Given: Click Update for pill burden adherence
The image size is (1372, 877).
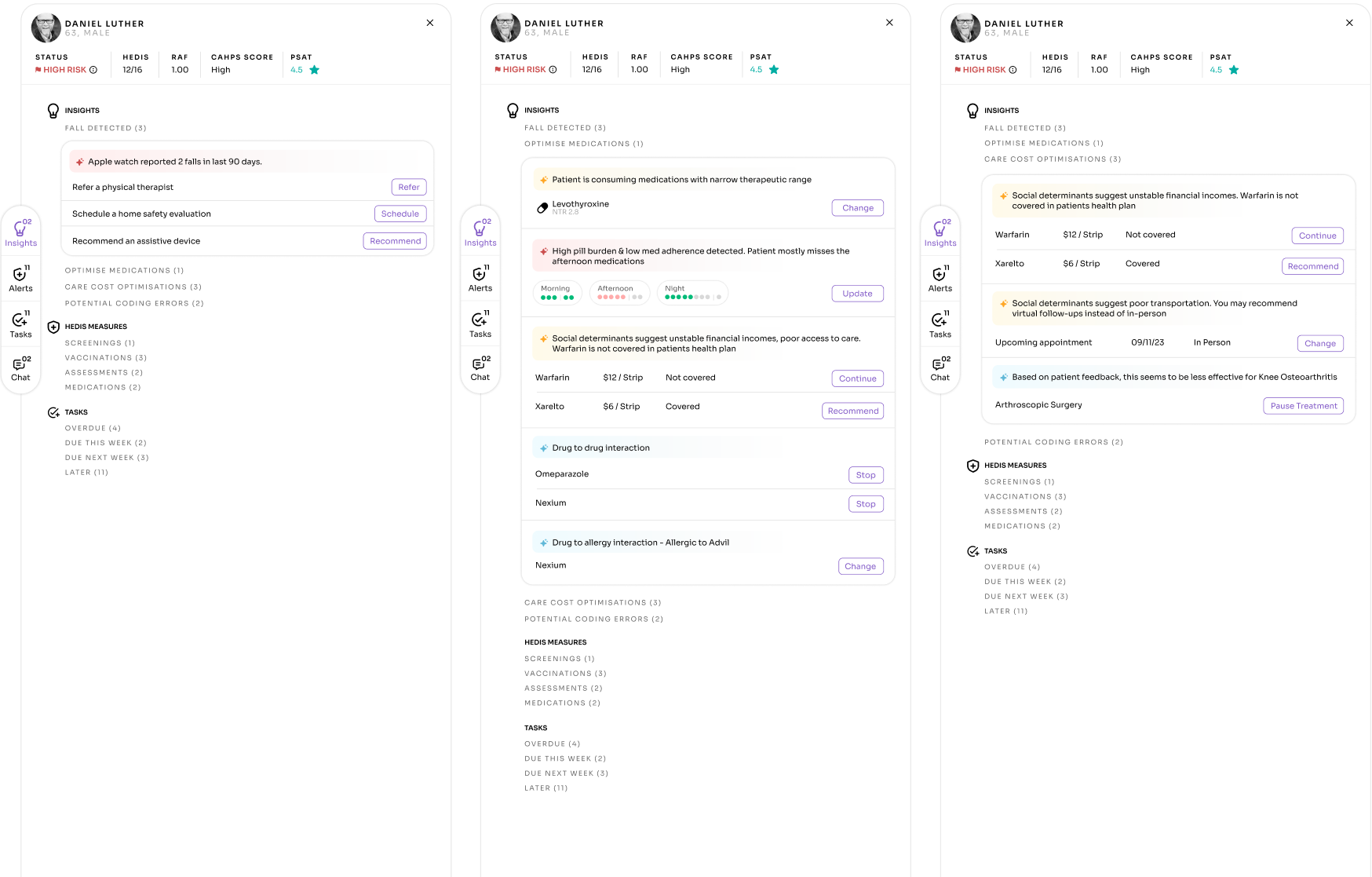Looking at the screenshot, I should pyautogui.click(x=857, y=294).
